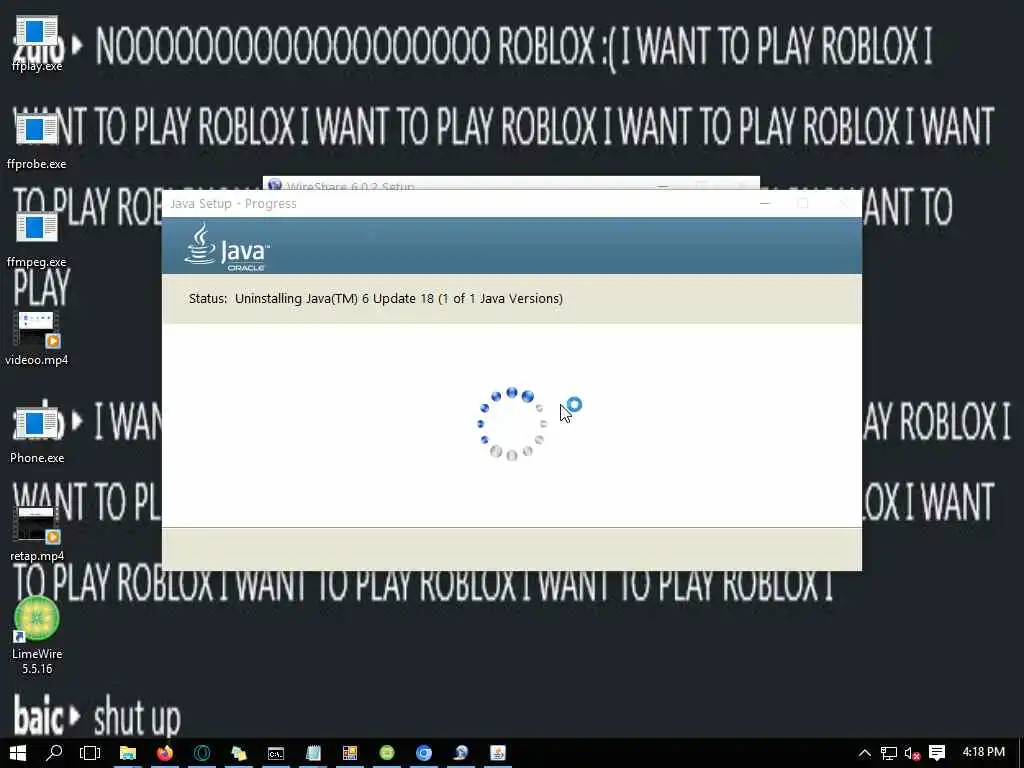The height and width of the screenshot is (768, 1024).
Task: Open the ffplay.exe desktop icon
Action: [x=37, y=43]
